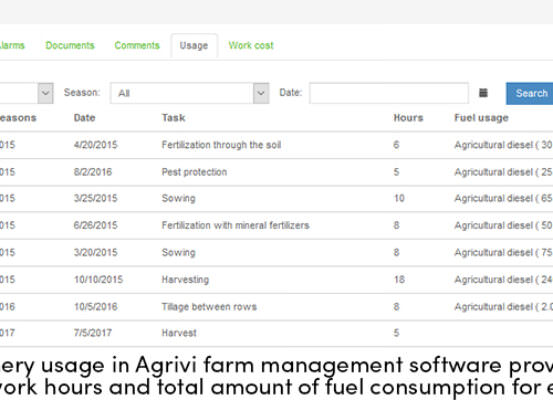The image size is (553, 400).
Task: Select the Harvest task row
Action: click(179, 333)
